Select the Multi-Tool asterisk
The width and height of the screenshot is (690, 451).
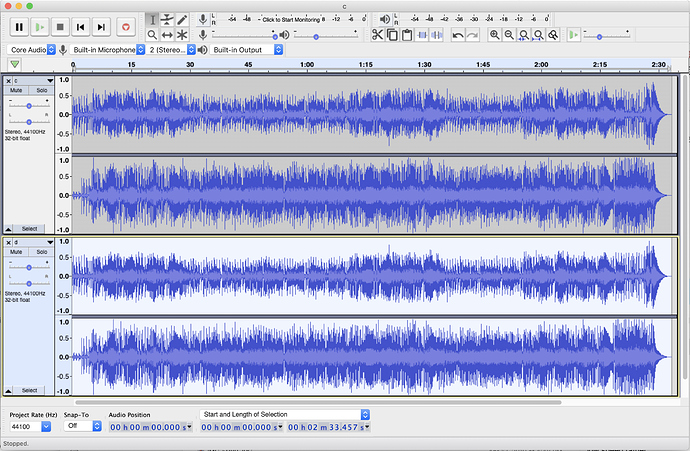182,35
